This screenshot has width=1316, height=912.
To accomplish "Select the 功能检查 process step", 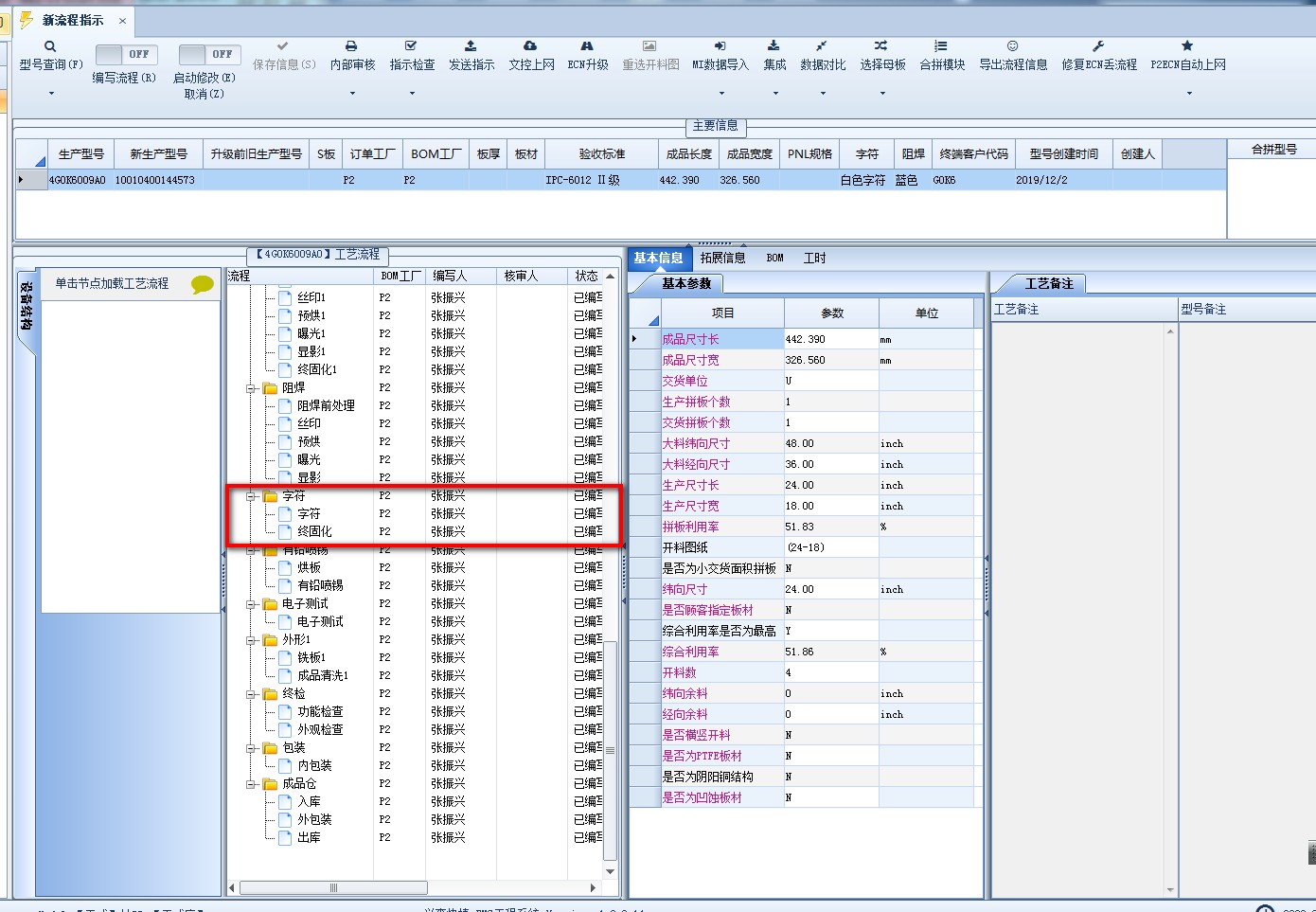I will pos(320,711).
